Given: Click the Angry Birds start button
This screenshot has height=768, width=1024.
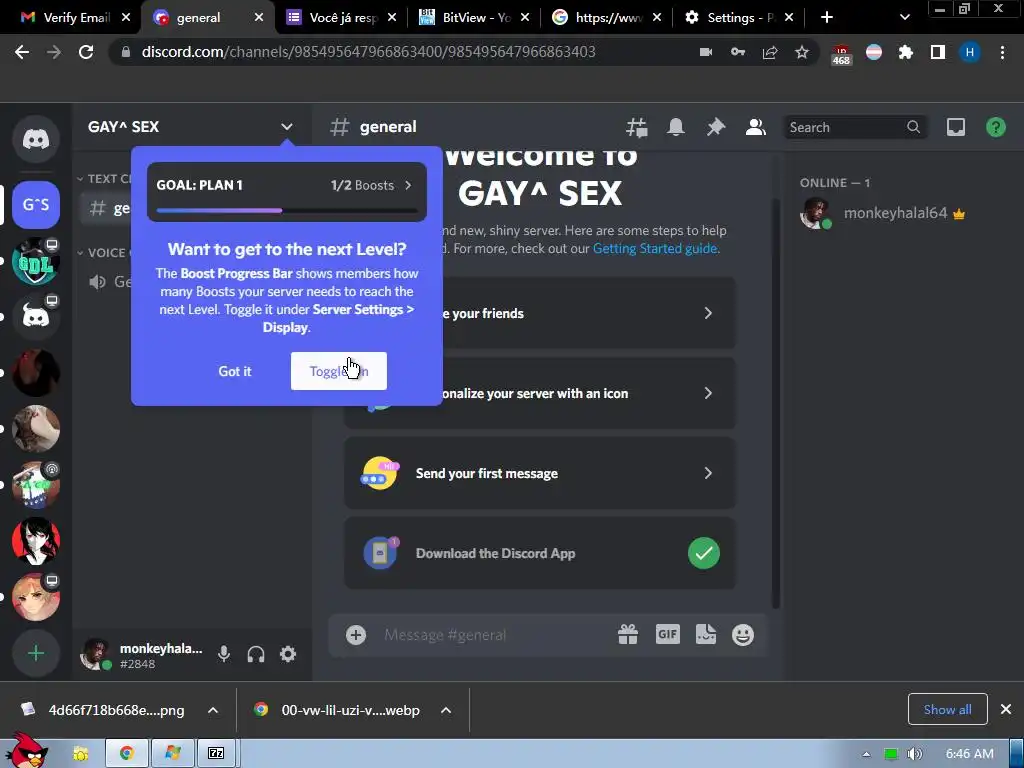Looking at the screenshot, I should [x=27, y=750].
